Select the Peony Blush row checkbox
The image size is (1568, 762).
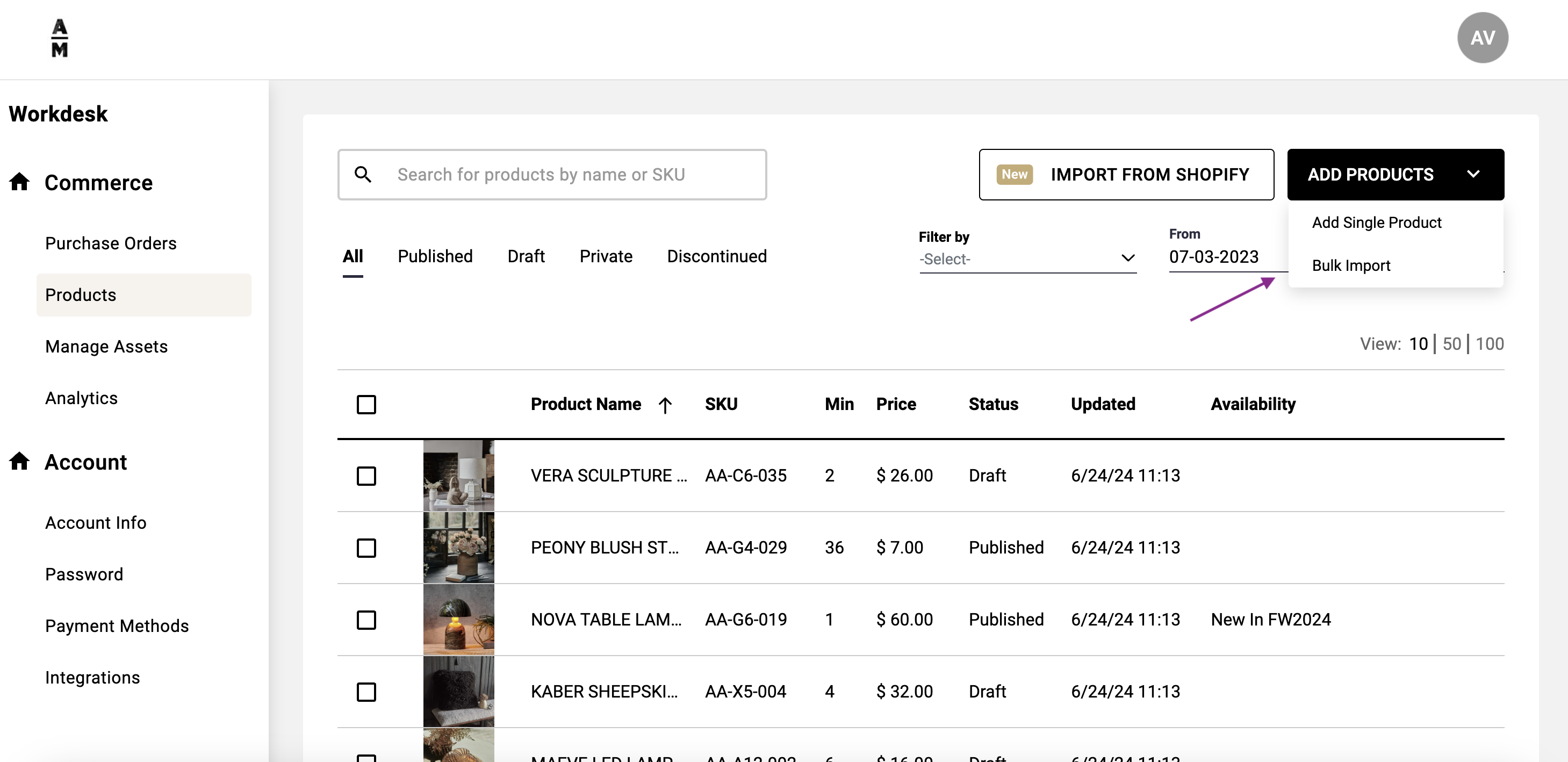point(366,548)
